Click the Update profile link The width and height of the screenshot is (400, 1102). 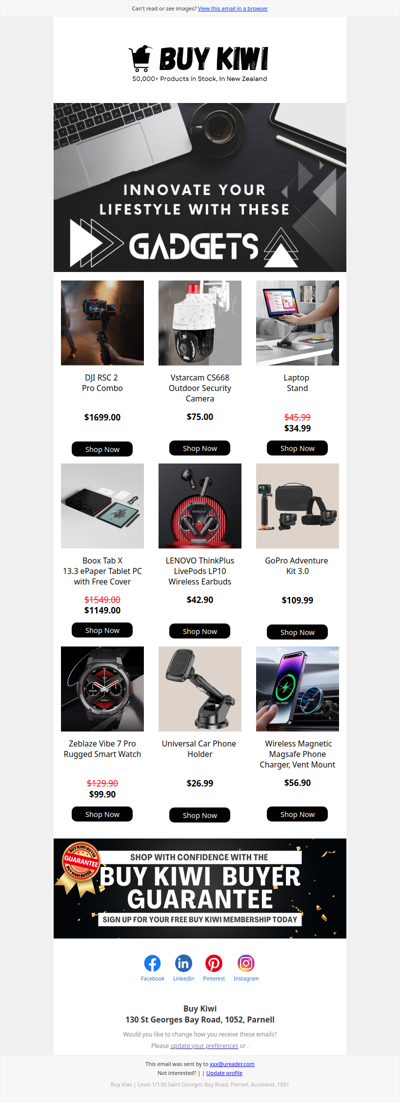224,1073
